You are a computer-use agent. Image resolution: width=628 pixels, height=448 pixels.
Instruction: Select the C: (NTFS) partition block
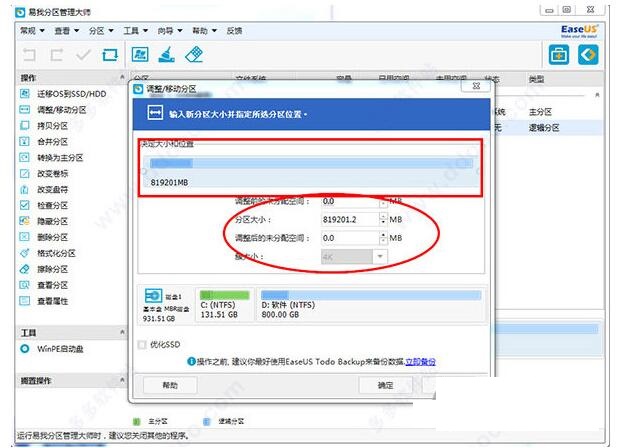coord(224,304)
